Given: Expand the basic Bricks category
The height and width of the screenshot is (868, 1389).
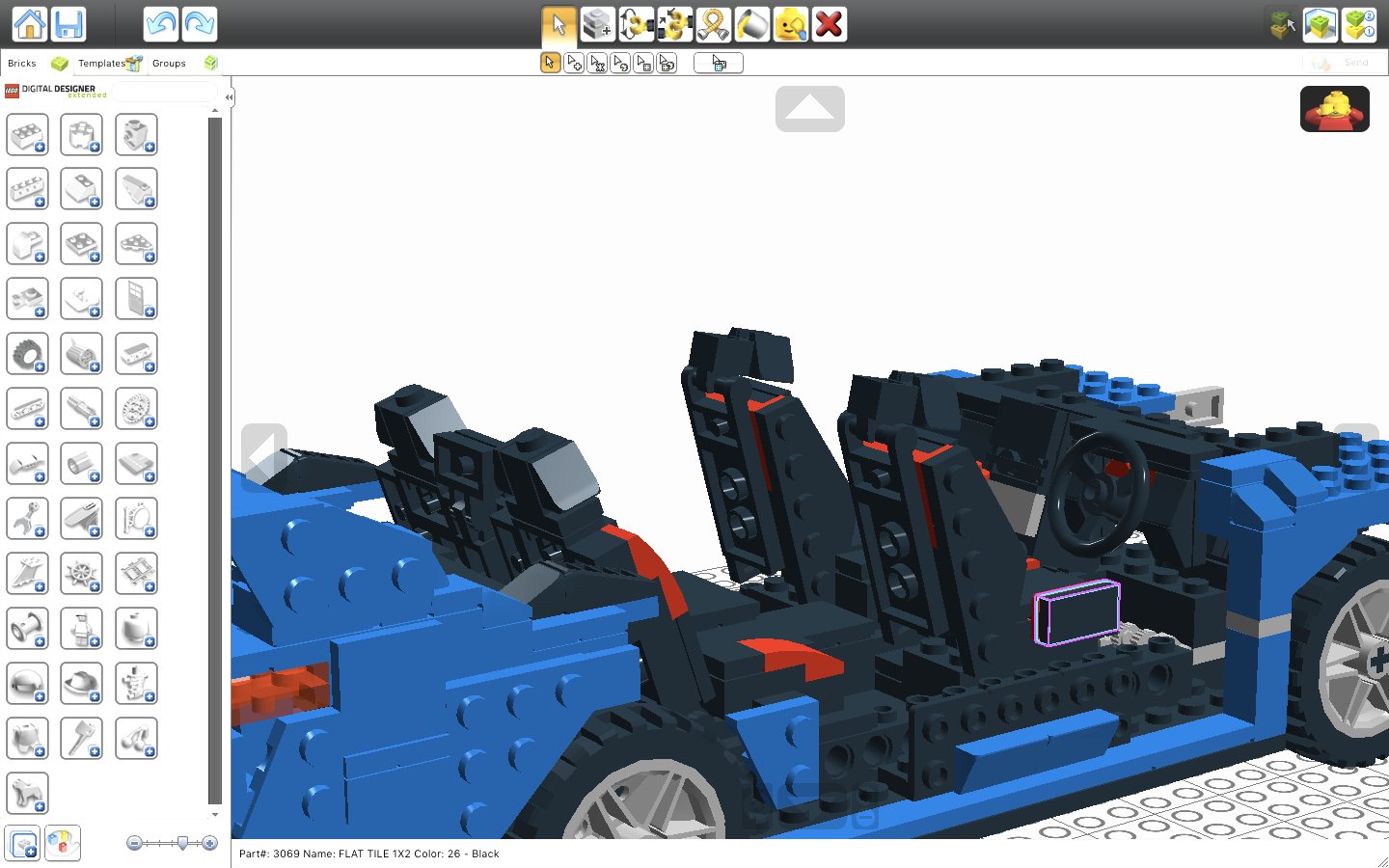Looking at the screenshot, I should pyautogui.click(x=27, y=135).
